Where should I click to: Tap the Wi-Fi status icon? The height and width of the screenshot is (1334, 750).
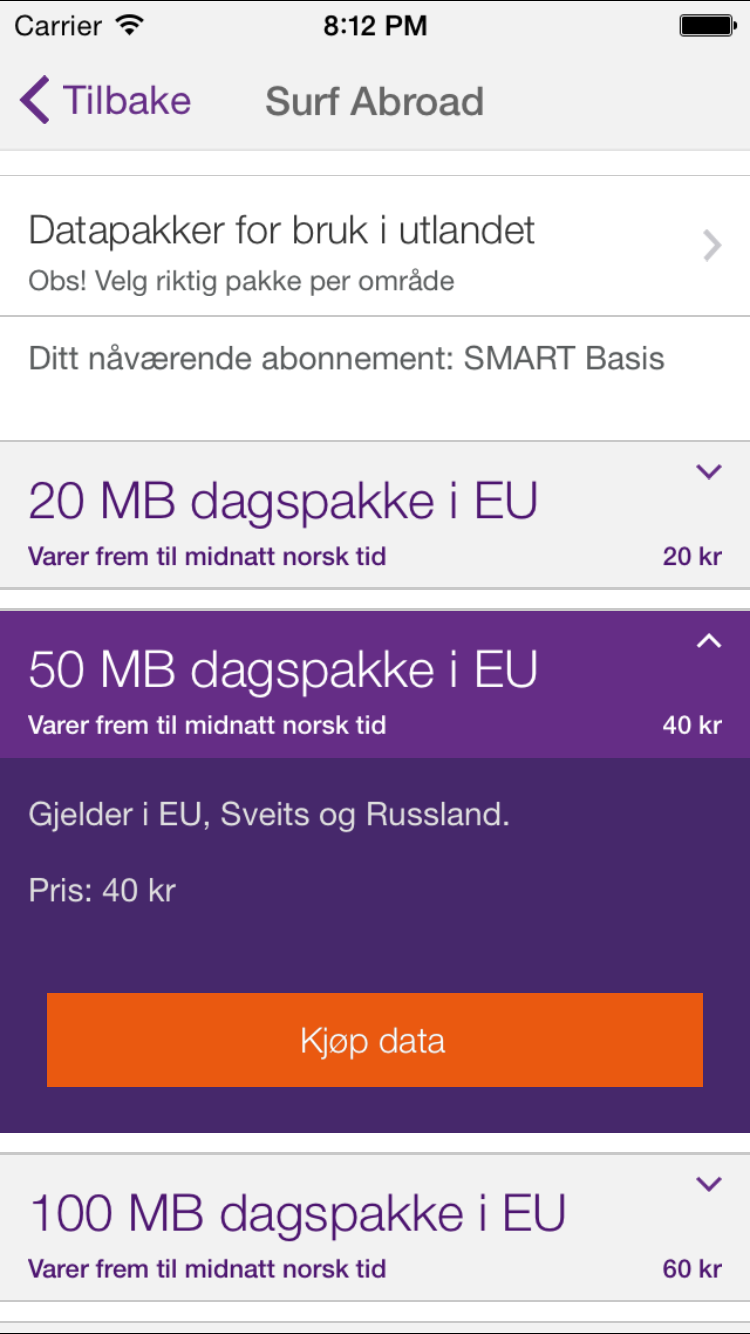click(130, 26)
